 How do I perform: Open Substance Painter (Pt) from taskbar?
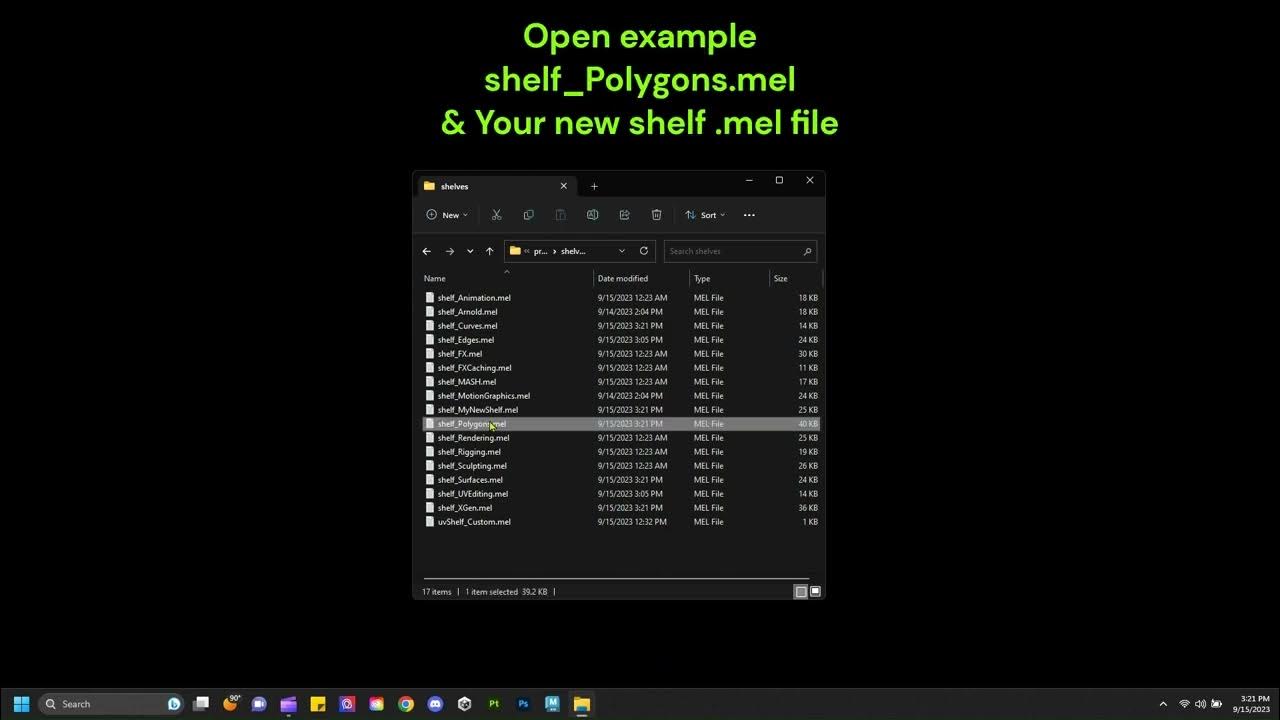(x=494, y=704)
